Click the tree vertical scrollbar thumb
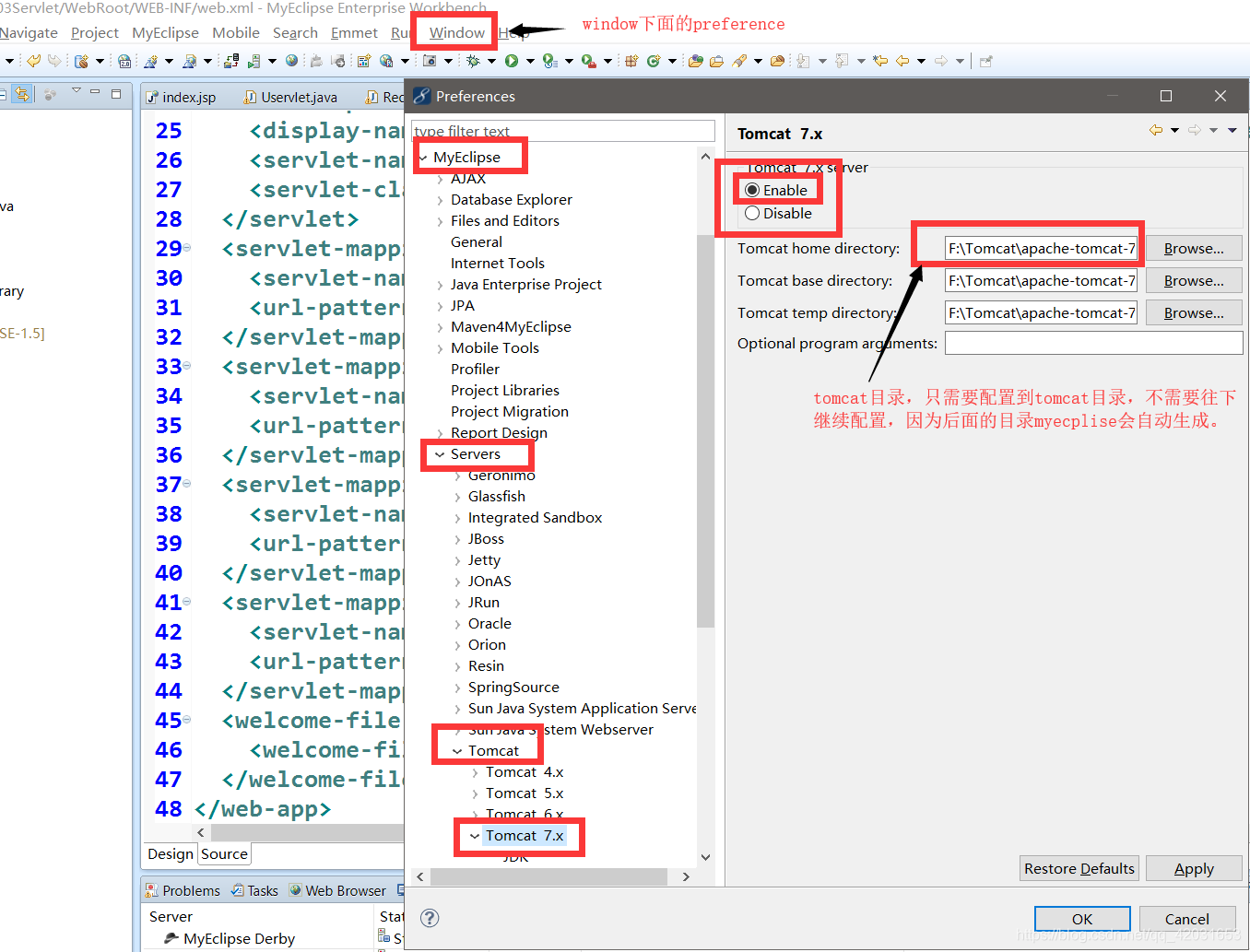 pyautogui.click(x=705, y=430)
